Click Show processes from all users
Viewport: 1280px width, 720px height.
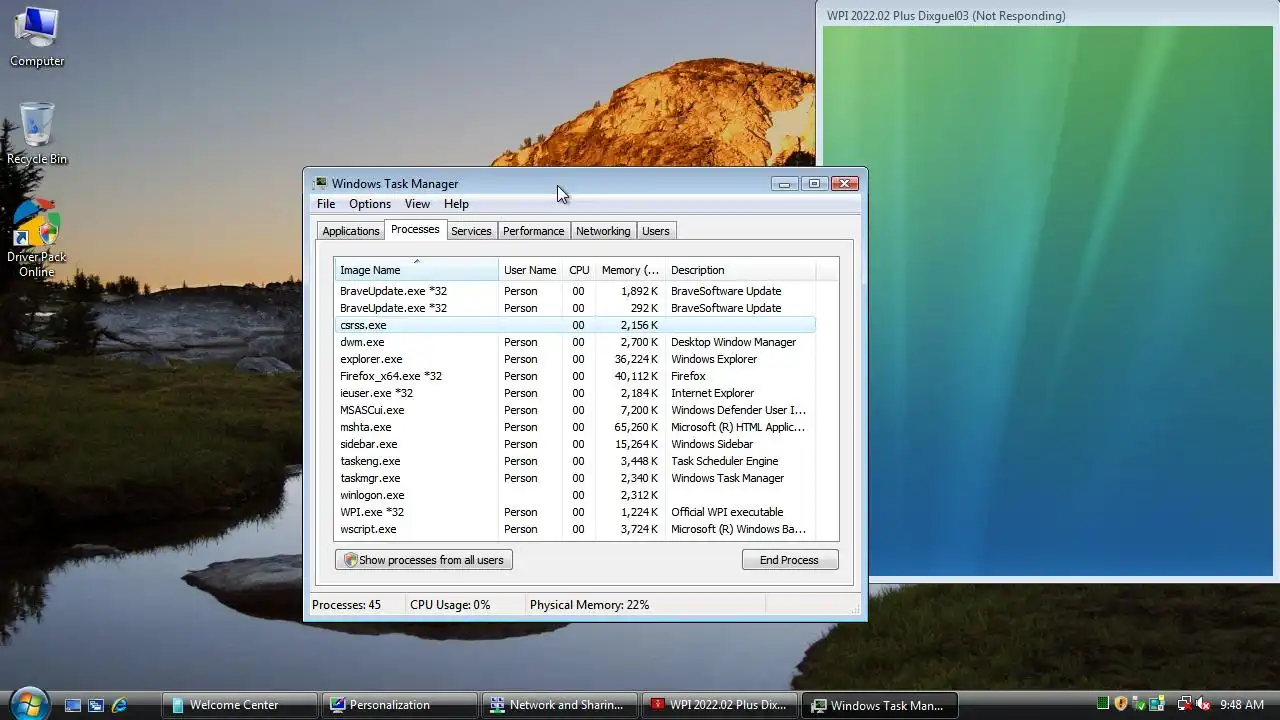(424, 560)
